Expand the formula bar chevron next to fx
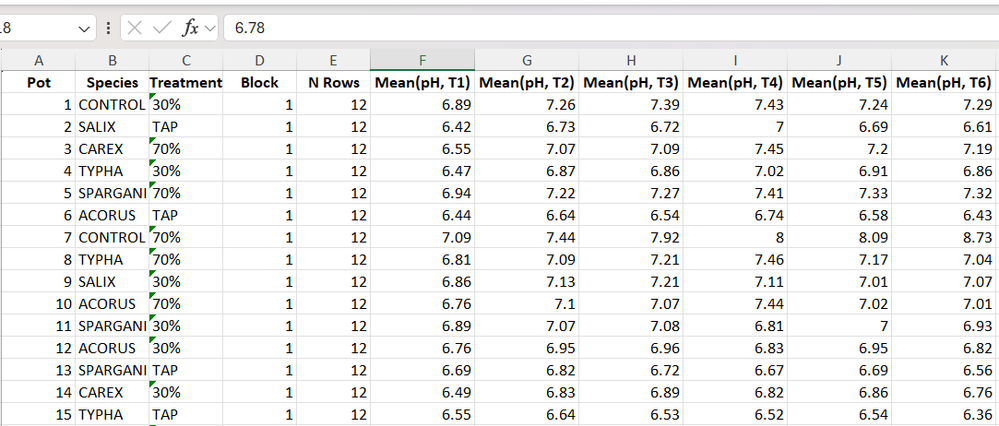The image size is (999, 426). [x=210, y=29]
